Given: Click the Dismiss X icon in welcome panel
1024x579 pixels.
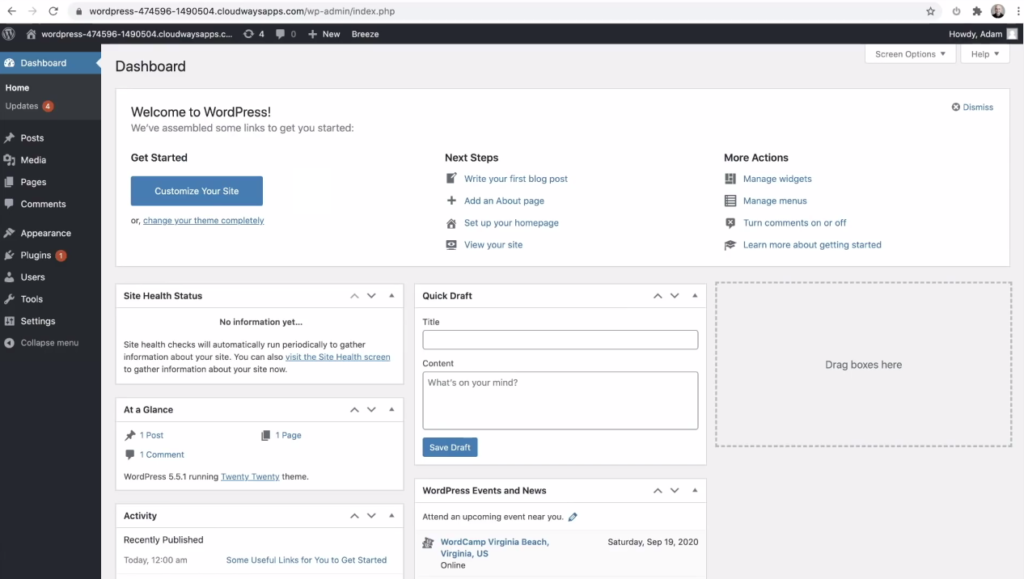Looking at the screenshot, I should click(x=955, y=107).
